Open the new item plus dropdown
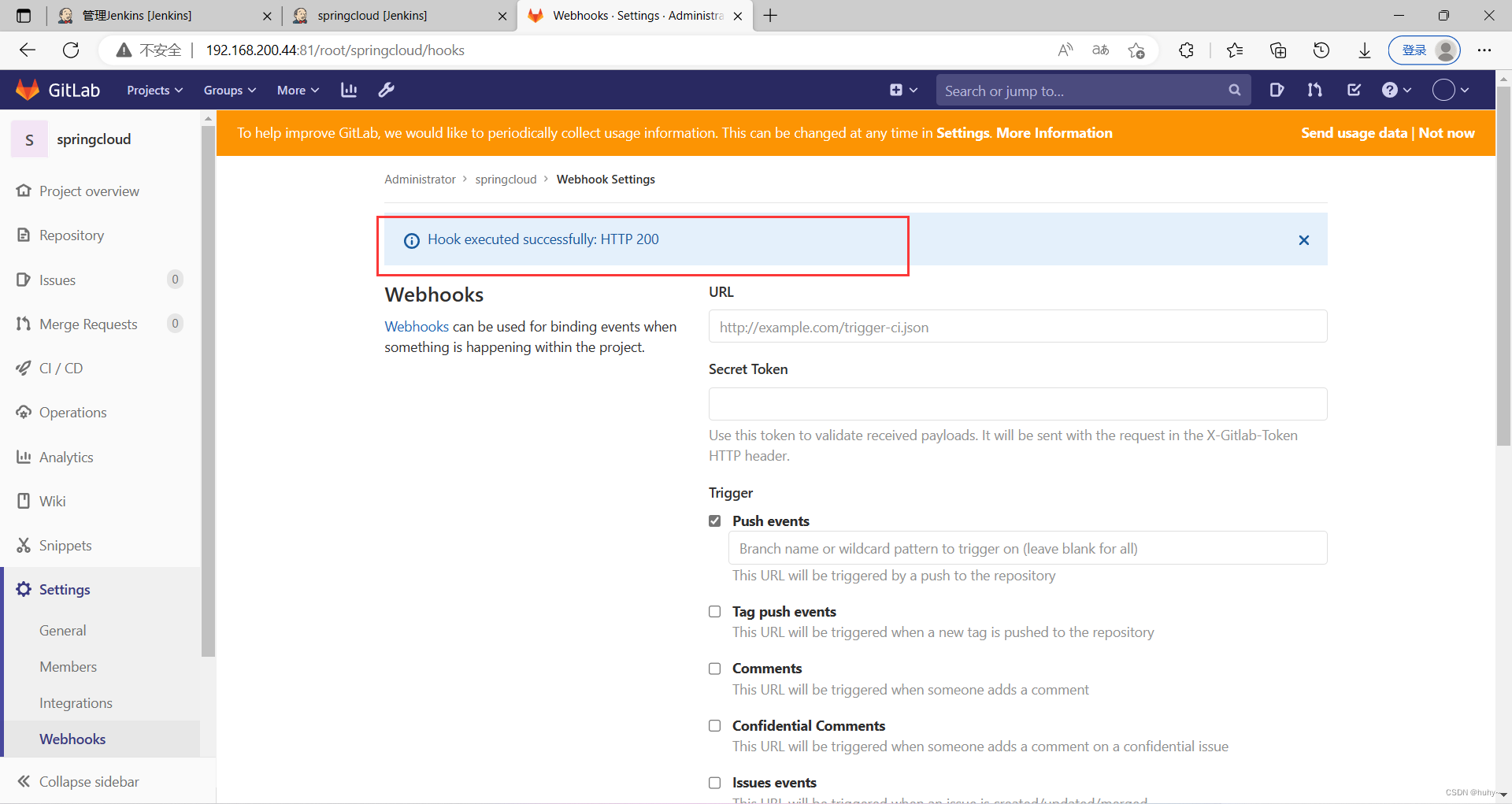 tap(903, 90)
